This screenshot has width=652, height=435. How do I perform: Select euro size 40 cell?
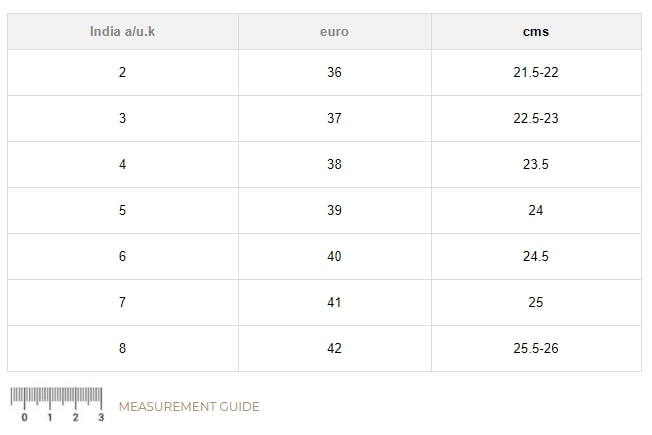click(335, 256)
